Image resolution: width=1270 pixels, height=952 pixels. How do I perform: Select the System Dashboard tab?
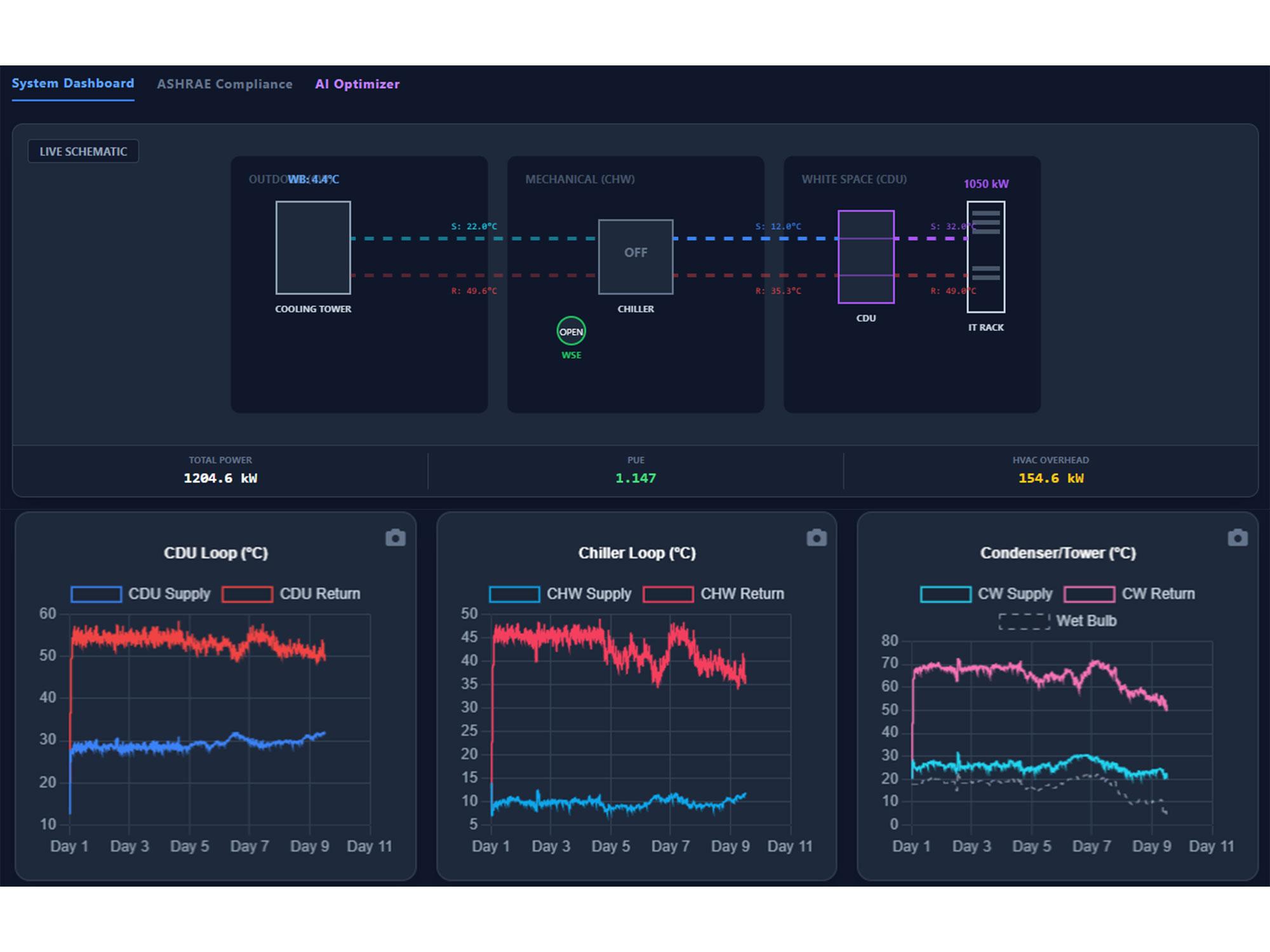click(73, 83)
